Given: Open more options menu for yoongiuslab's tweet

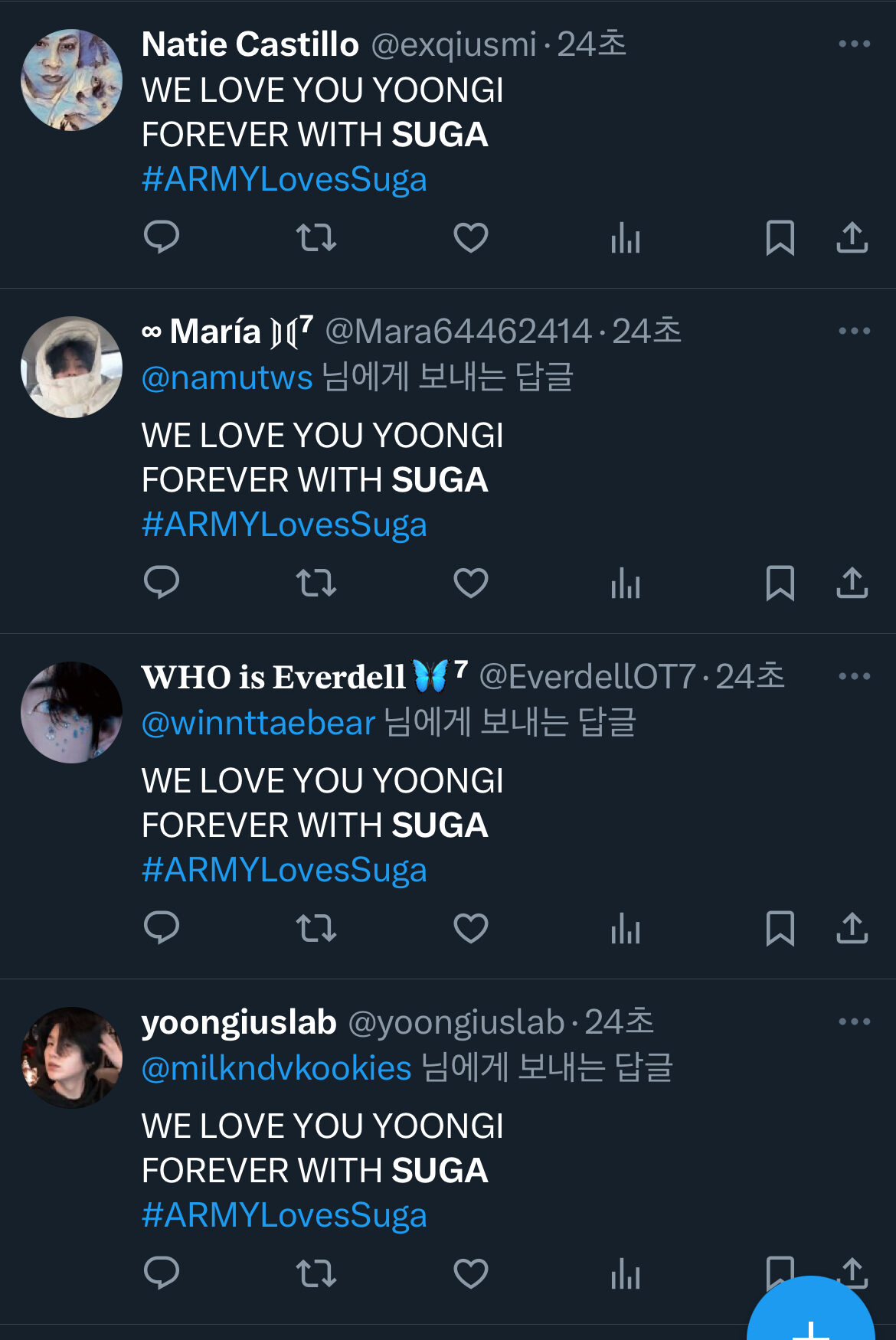Looking at the screenshot, I should tap(855, 1021).
